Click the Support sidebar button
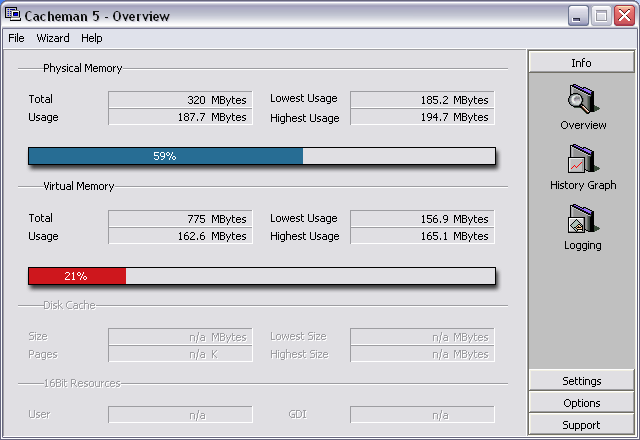Viewport: 640px width, 440px height. pos(581,425)
